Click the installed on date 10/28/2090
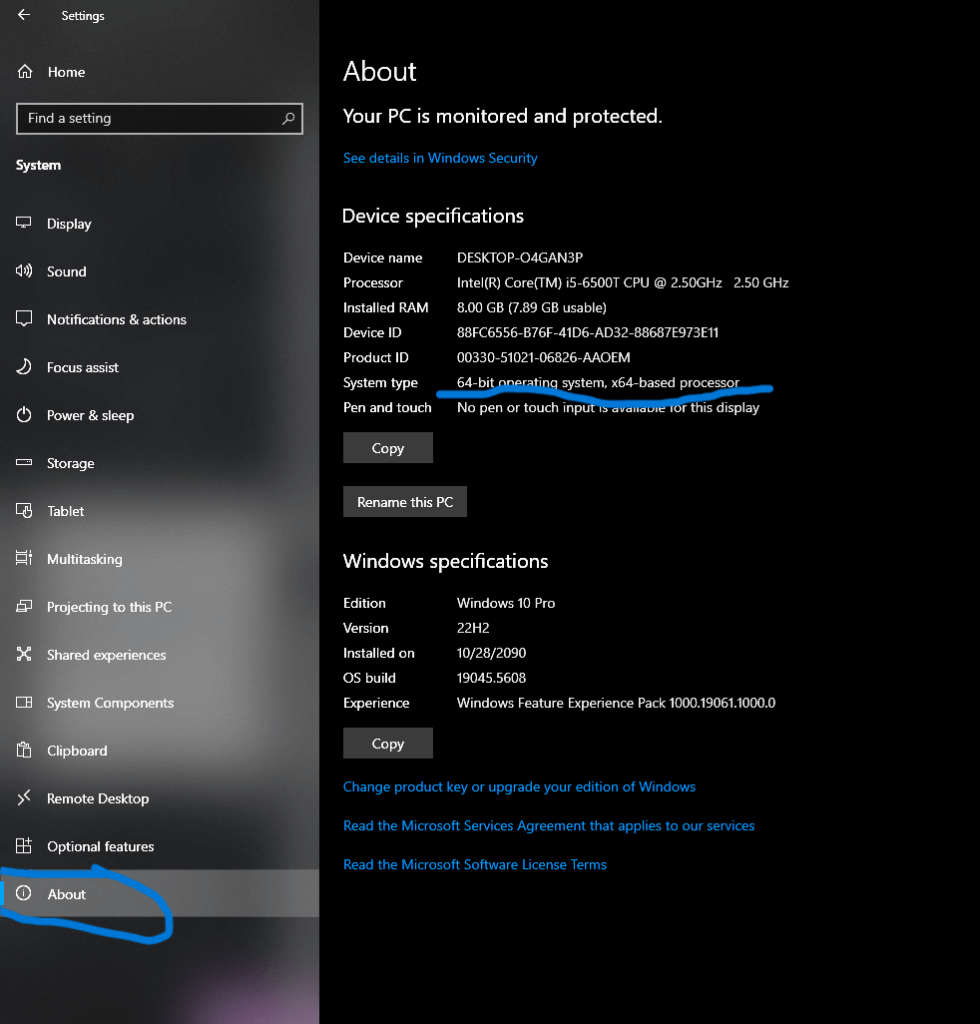Image resolution: width=980 pixels, height=1024 pixels. 491,652
